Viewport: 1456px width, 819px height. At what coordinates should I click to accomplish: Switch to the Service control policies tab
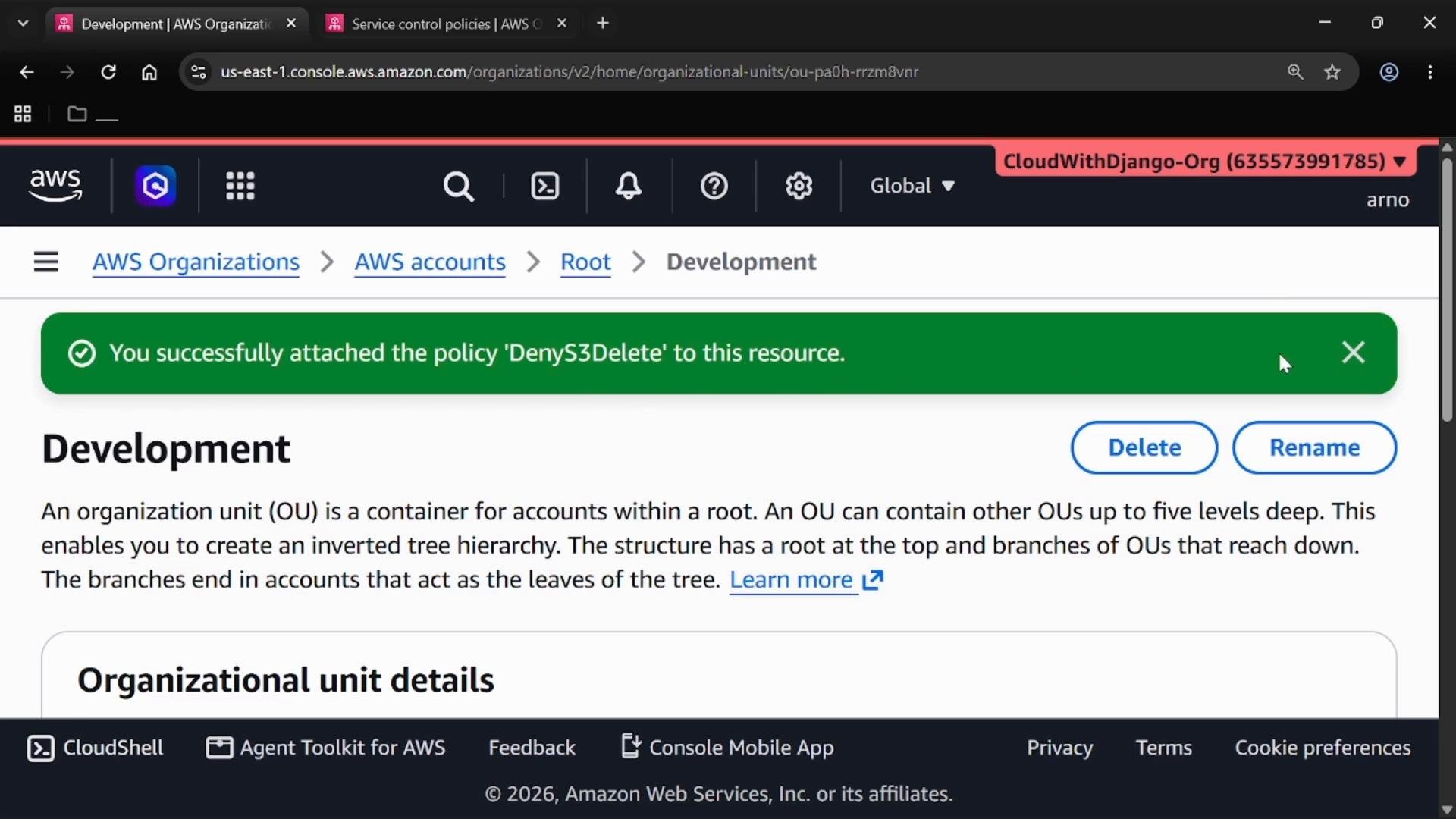[x=447, y=24]
